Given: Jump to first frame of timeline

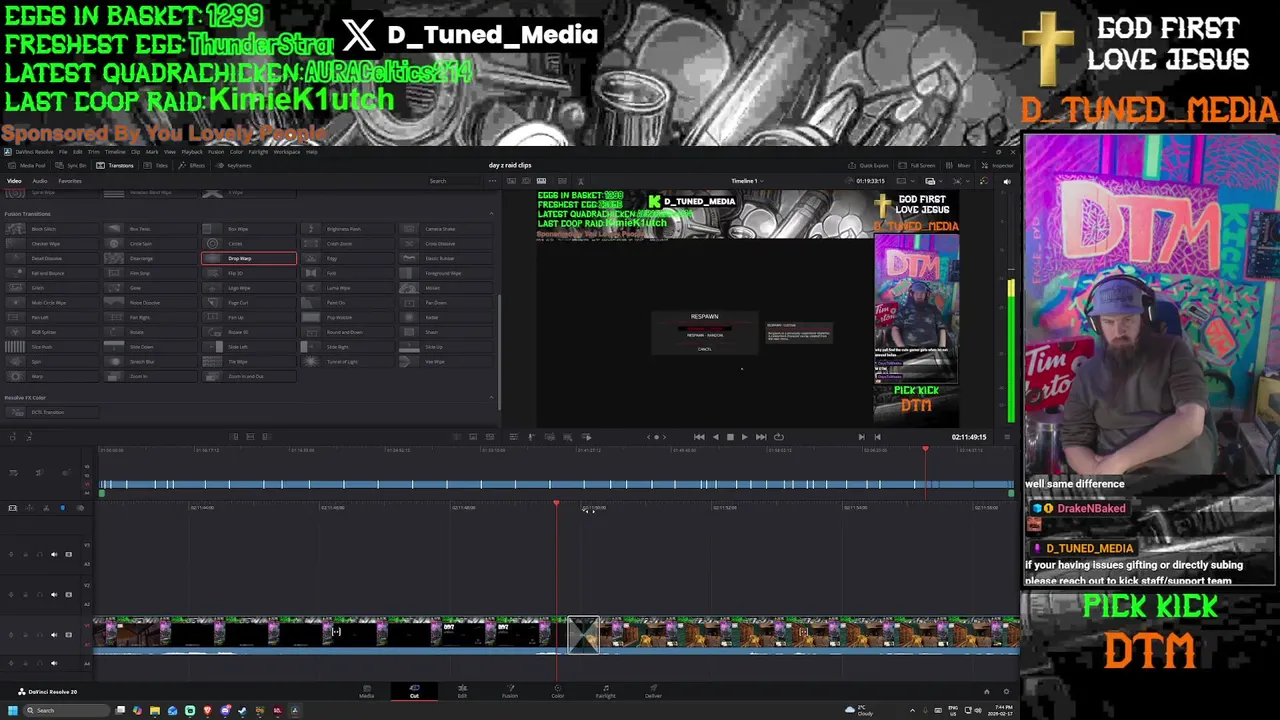Looking at the screenshot, I should 699,437.
